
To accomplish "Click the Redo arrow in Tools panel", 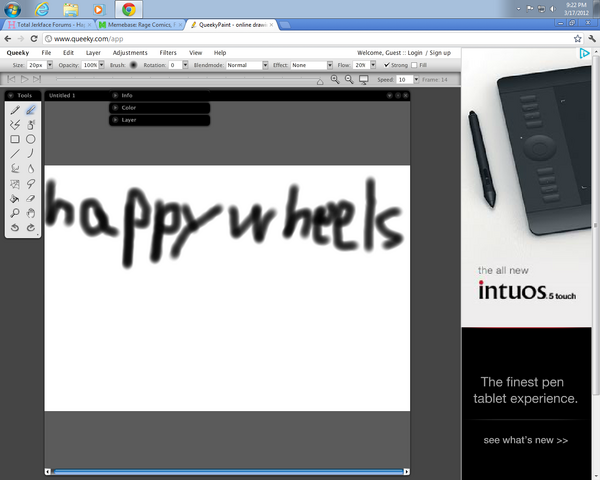I will tap(31, 227).
